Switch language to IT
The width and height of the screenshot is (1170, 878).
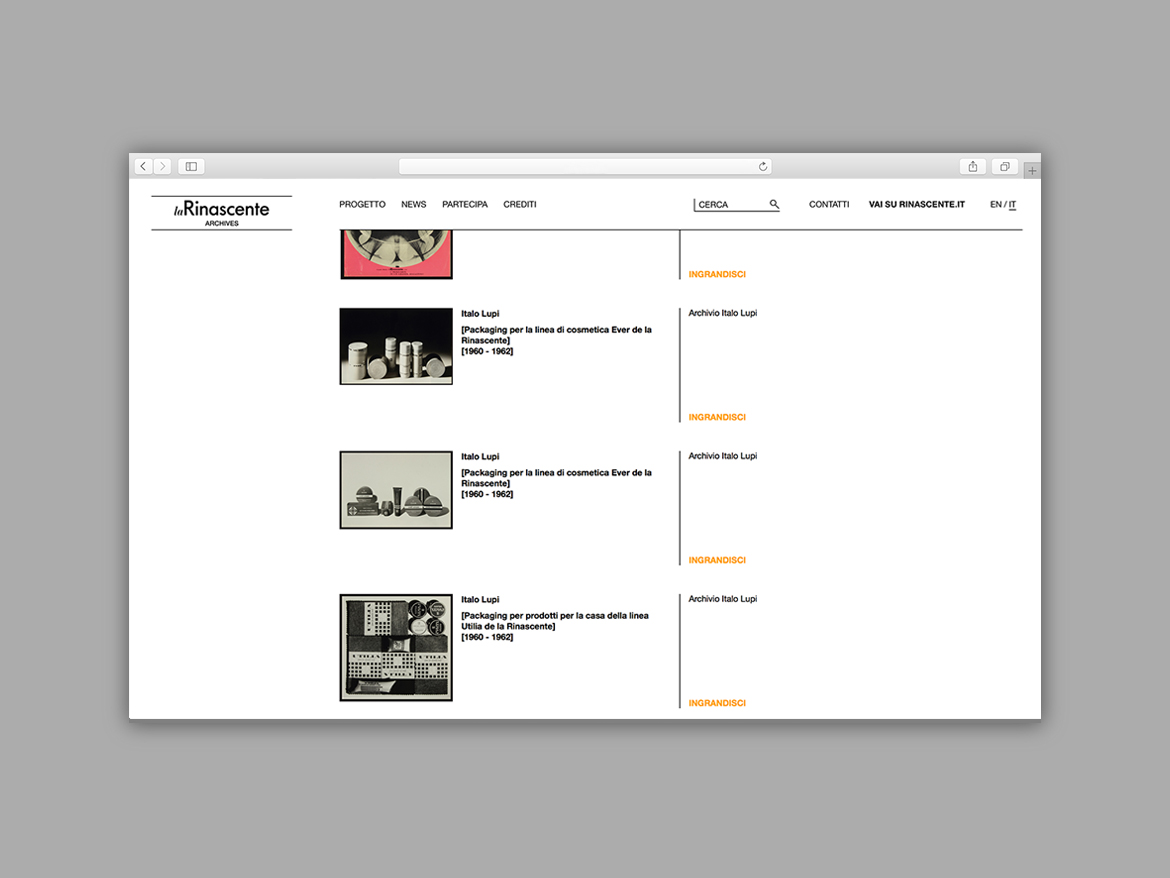pos(1013,204)
